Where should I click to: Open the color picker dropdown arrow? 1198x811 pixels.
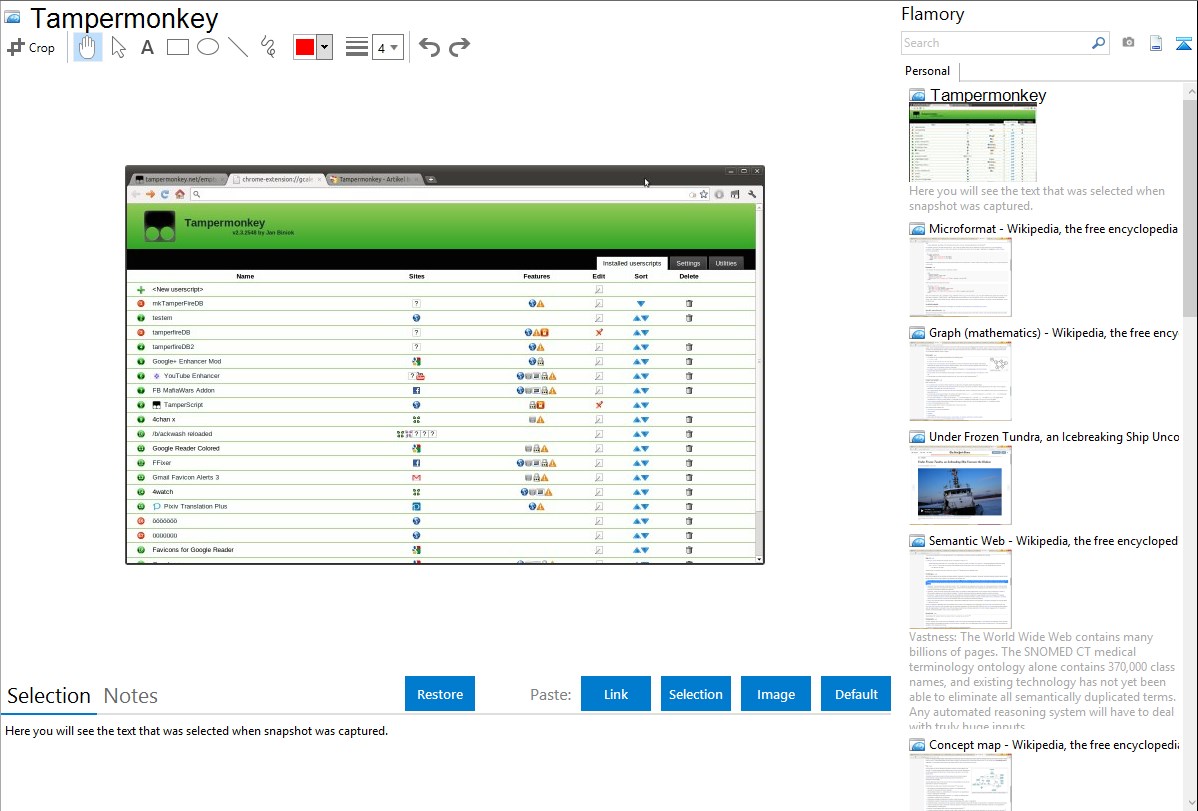click(x=324, y=47)
